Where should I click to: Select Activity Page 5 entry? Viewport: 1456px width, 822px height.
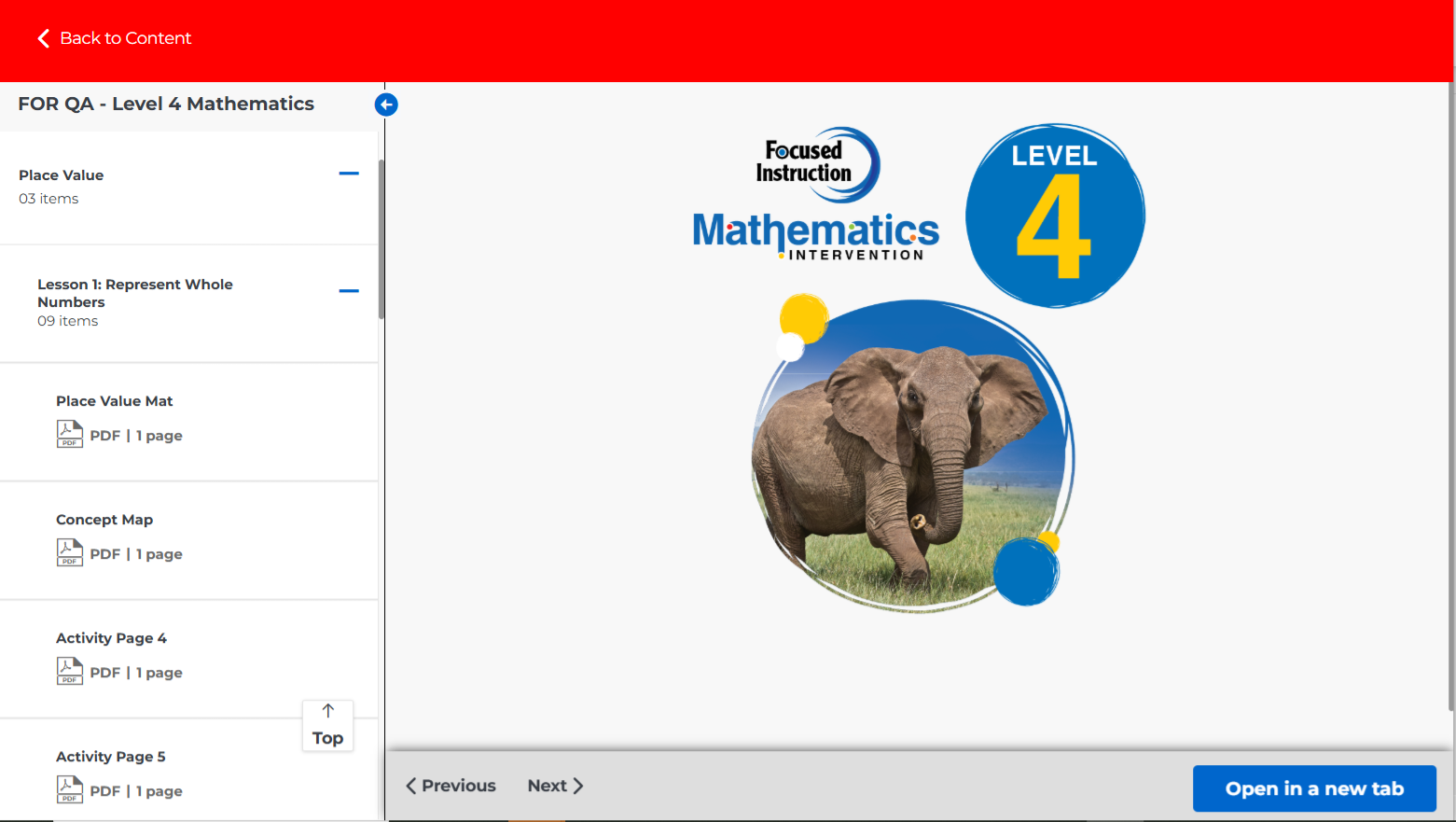(x=110, y=757)
